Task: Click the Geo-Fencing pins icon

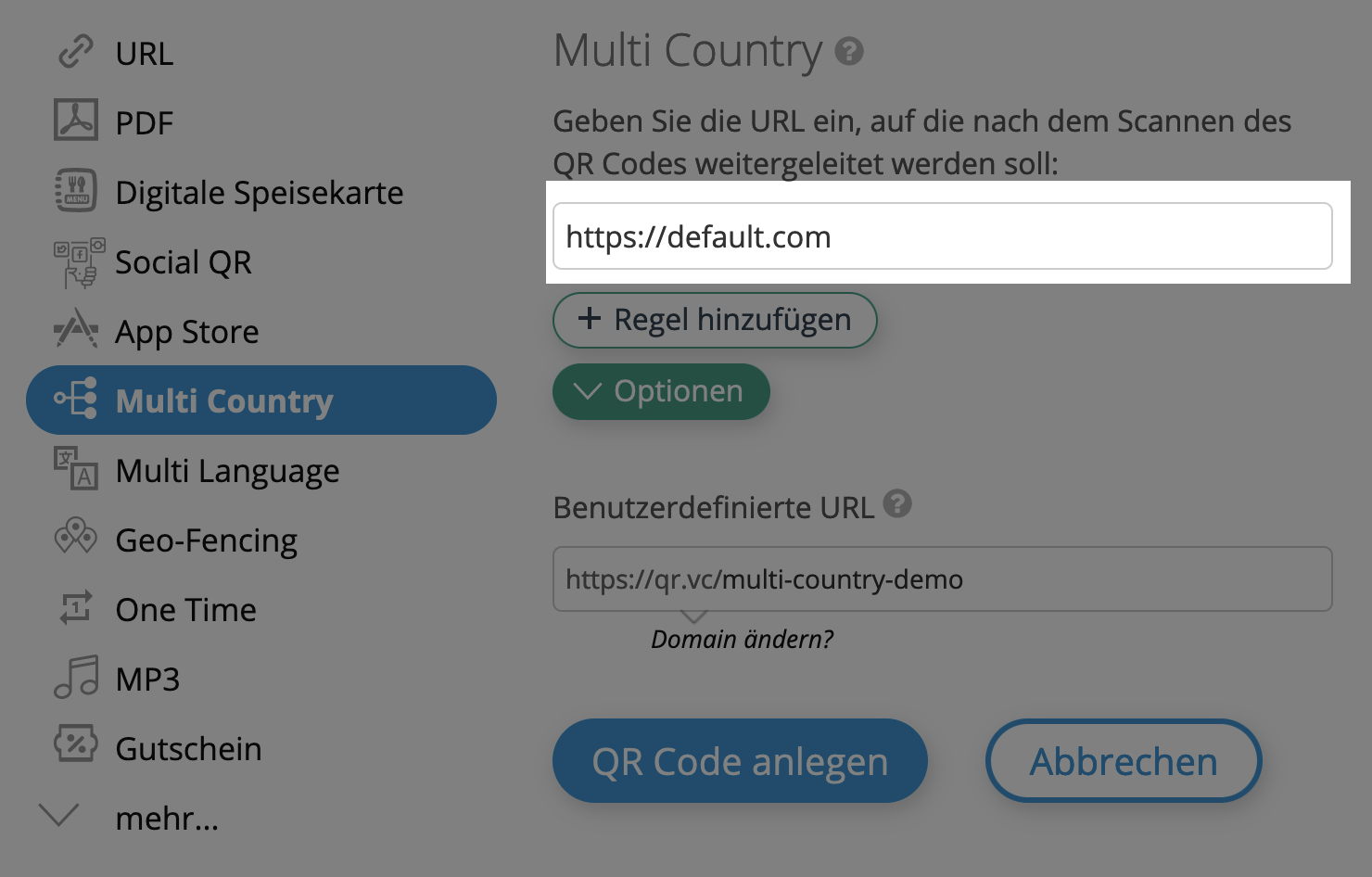Action: point(75,540)
